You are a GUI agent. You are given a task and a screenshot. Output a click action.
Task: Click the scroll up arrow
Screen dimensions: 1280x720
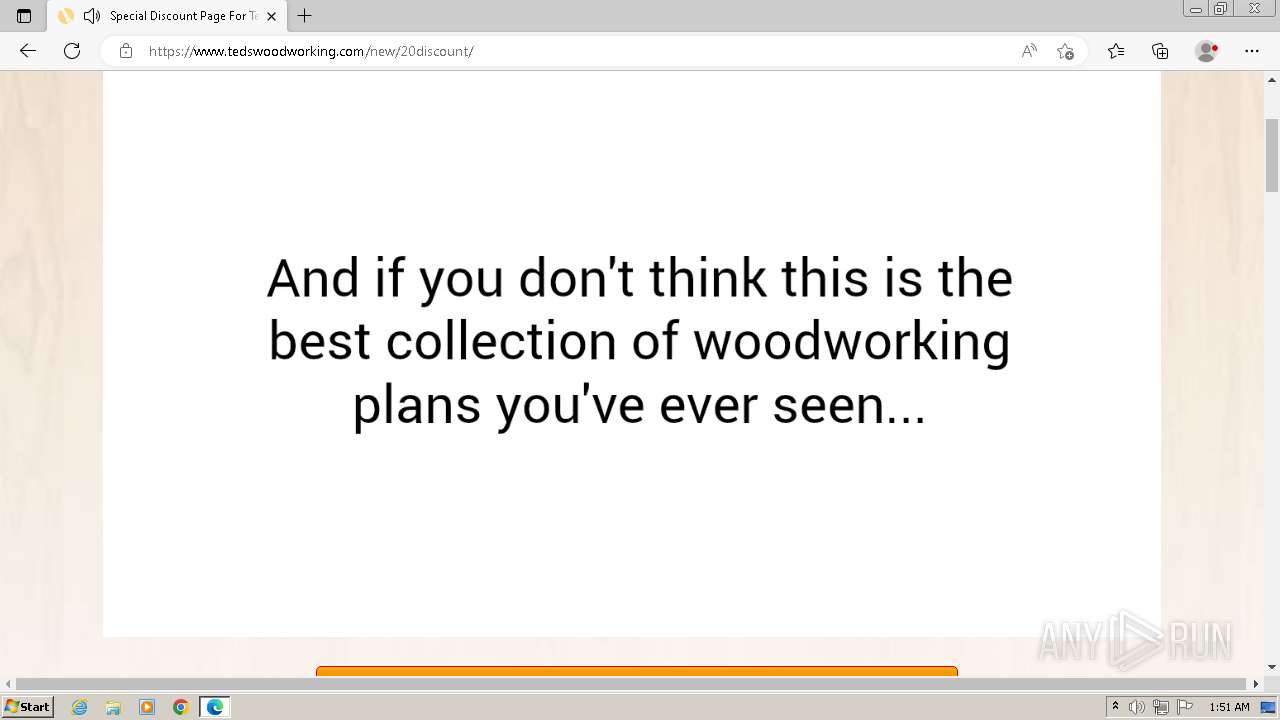[1272, 82]
